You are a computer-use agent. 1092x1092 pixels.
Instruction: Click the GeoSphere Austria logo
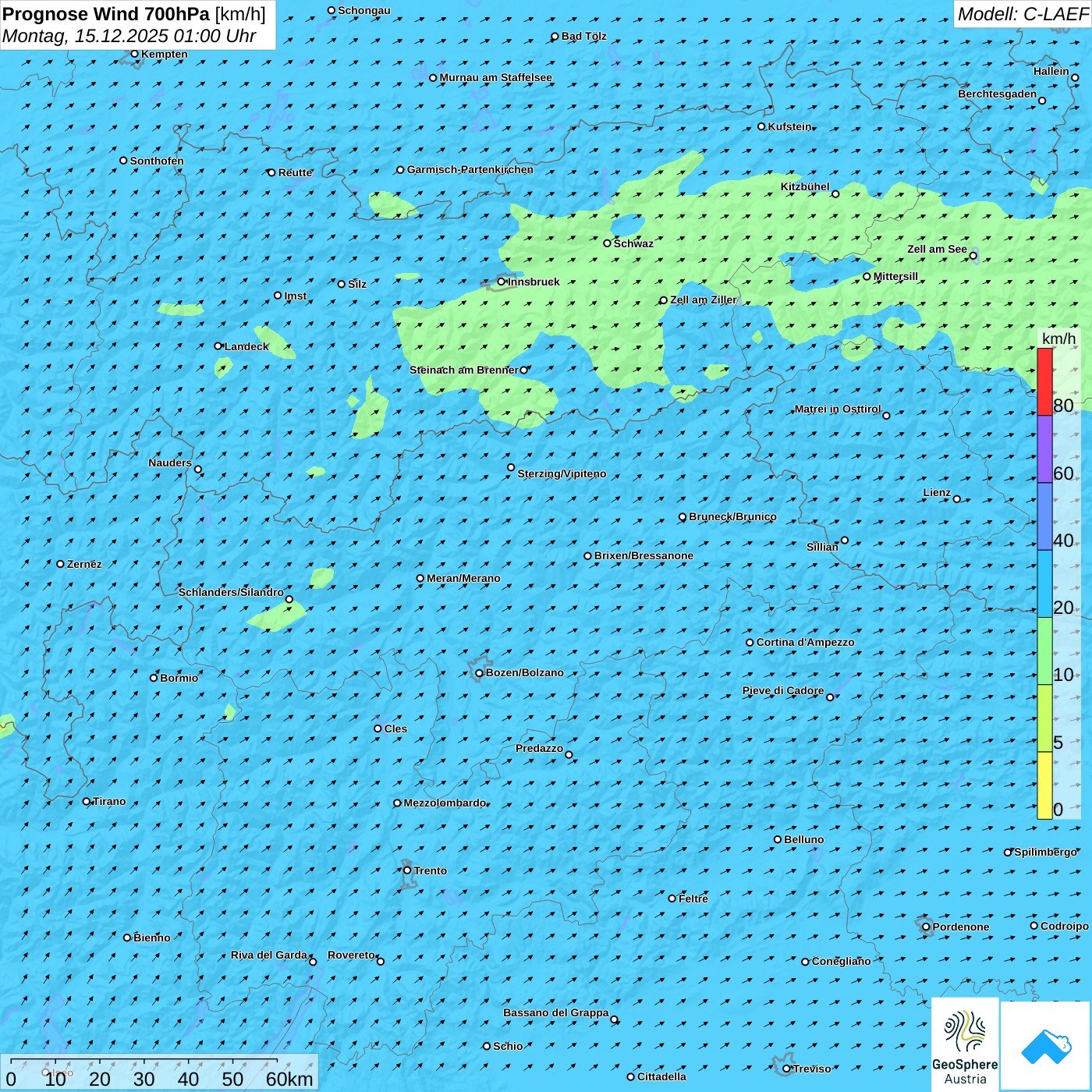pos(965,1045)
